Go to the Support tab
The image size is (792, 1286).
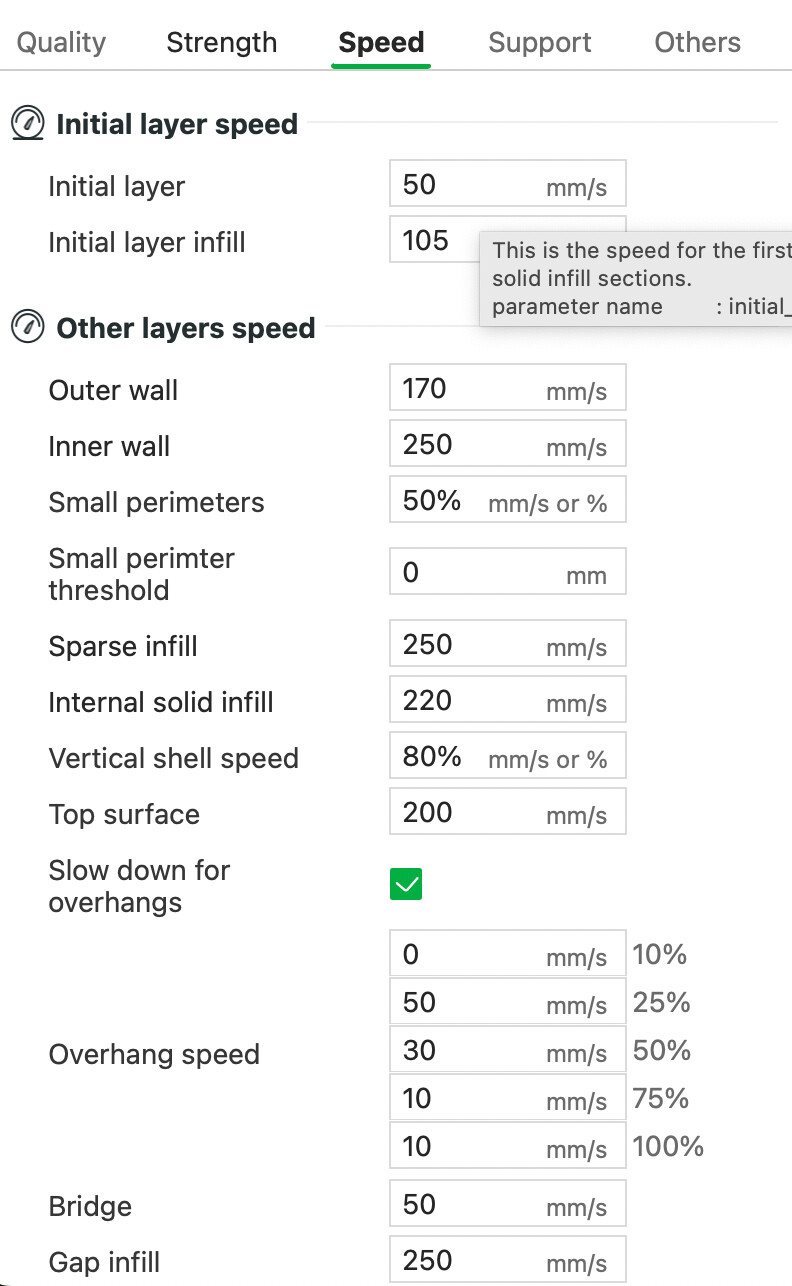coord(540,42)
